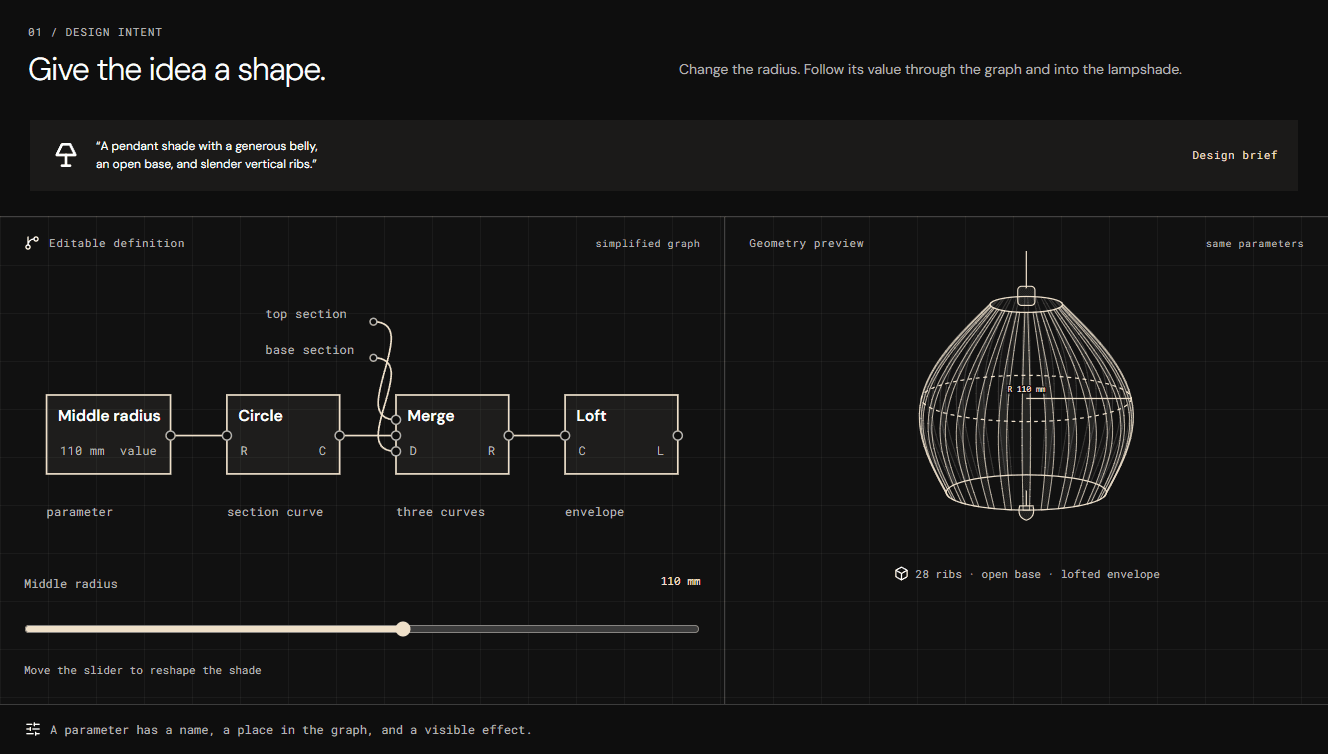
Task: Click the 'three curves' caption
Action: coord(440,512)
